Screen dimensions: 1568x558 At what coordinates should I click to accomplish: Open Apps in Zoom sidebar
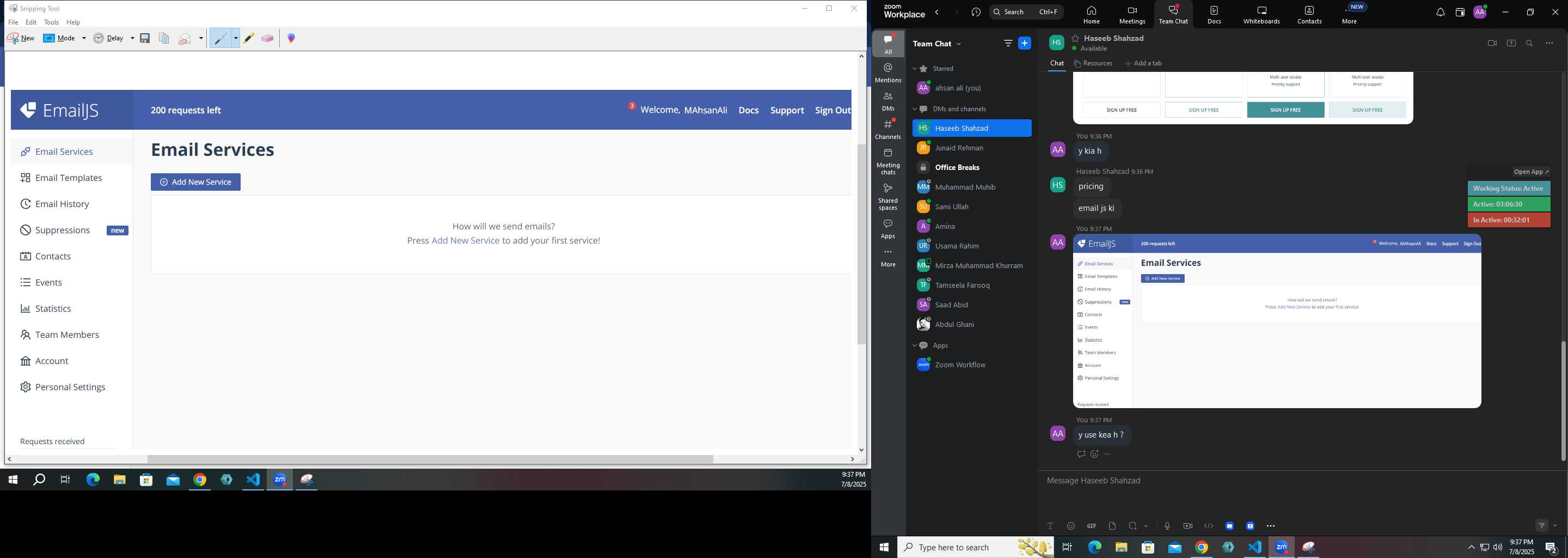(x=888, y=229)
